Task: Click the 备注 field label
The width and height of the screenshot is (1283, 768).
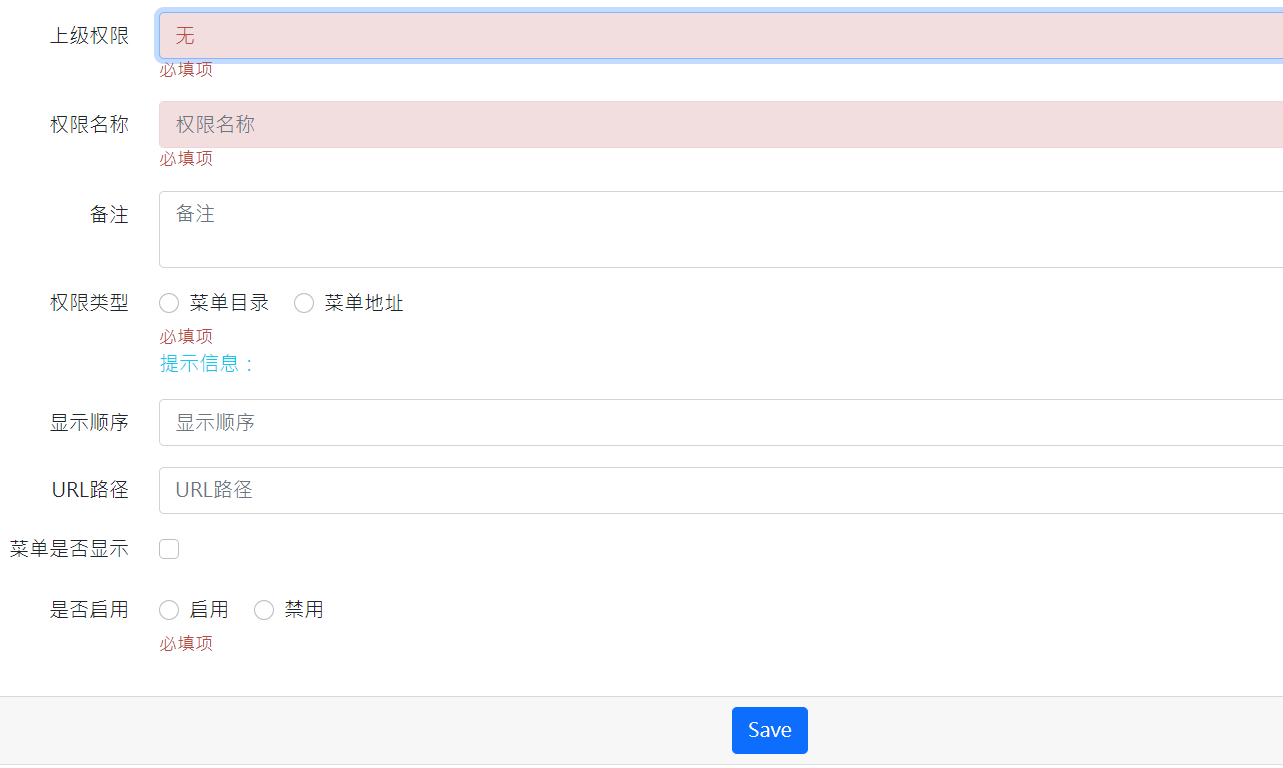Action: pos(110,215)
